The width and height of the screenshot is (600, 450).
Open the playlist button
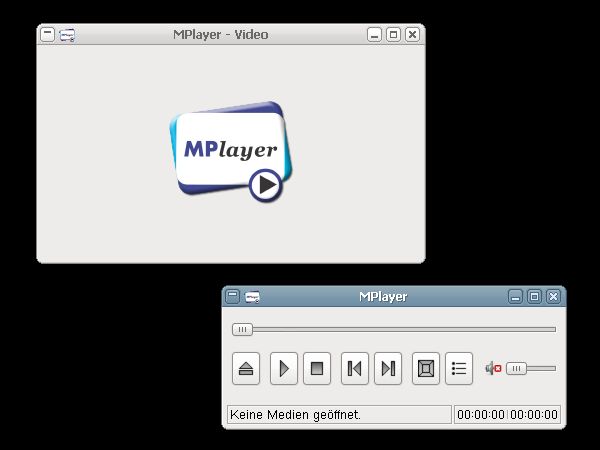pos(459,368)
